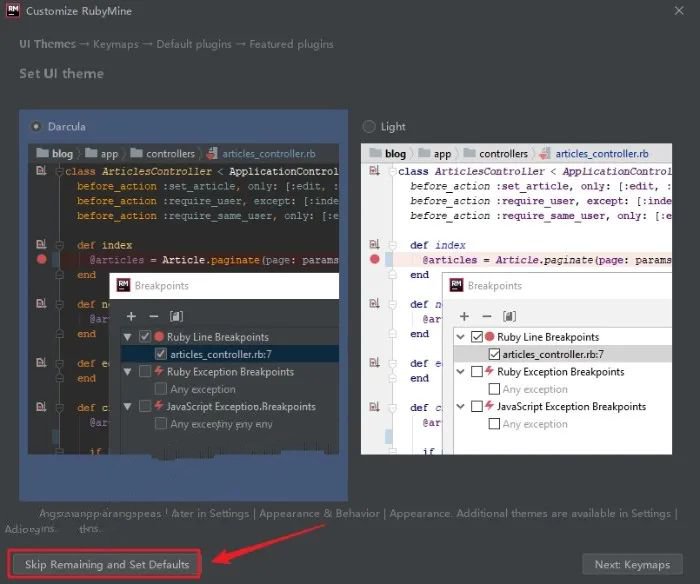Open the Keymaps step in breadcrumb
Viewport: 700px width, 584px height.
[116, 44]
